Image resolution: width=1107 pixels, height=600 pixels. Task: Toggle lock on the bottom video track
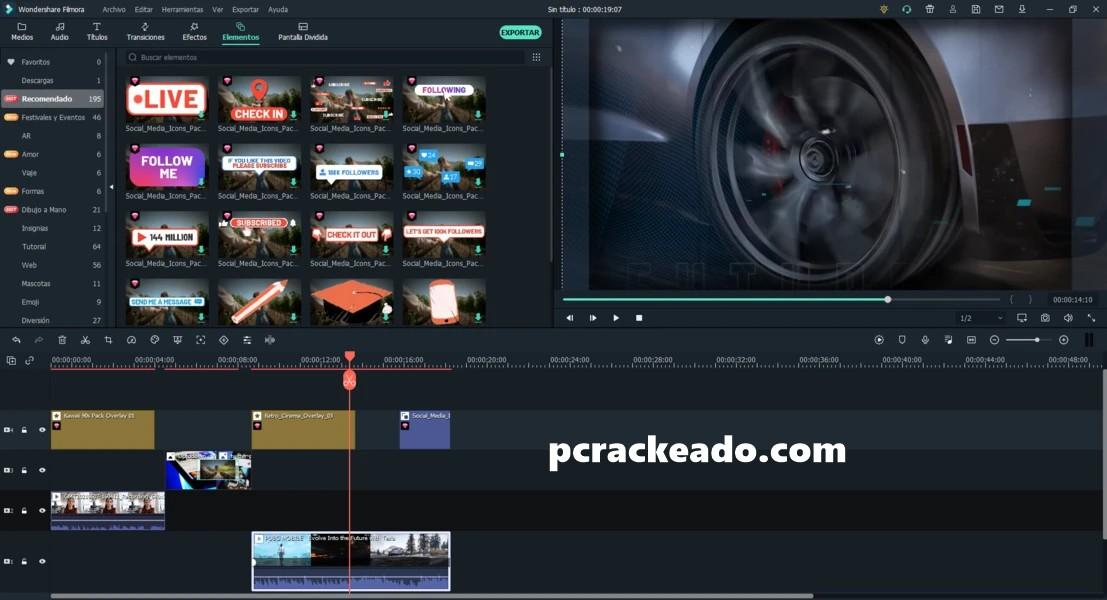pyautogui.click(x=25, y=562)
